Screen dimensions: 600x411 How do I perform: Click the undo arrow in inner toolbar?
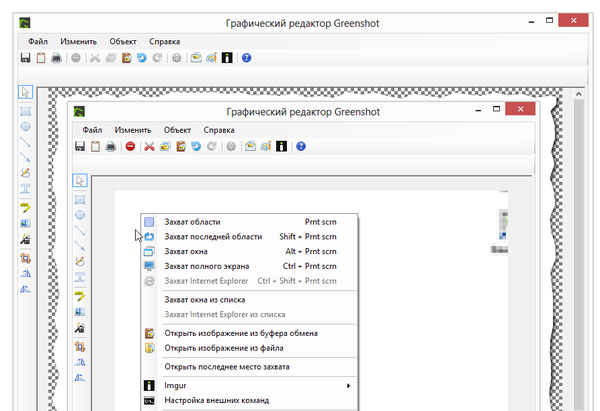click(x=196, y=146)
